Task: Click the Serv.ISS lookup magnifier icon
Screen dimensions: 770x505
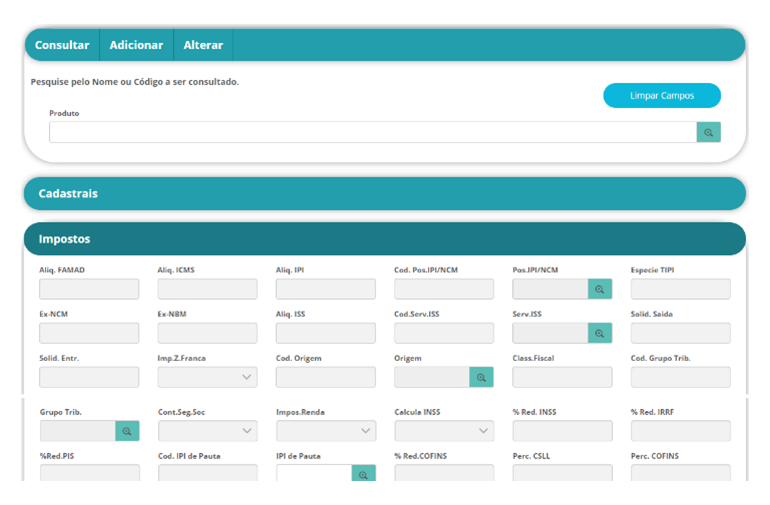Action: point(600,333)
